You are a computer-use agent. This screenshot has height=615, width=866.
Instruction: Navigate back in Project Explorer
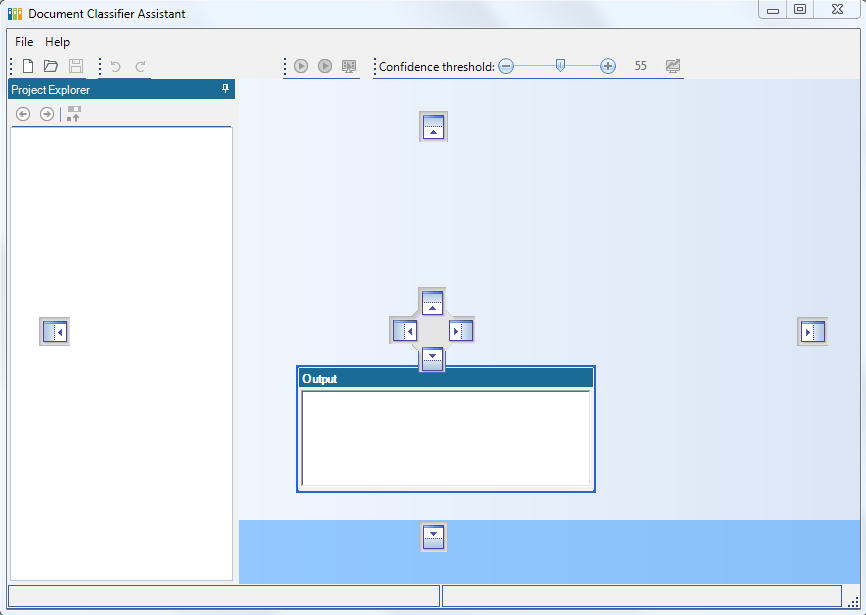pyautogui.click(x=22, y=114)
